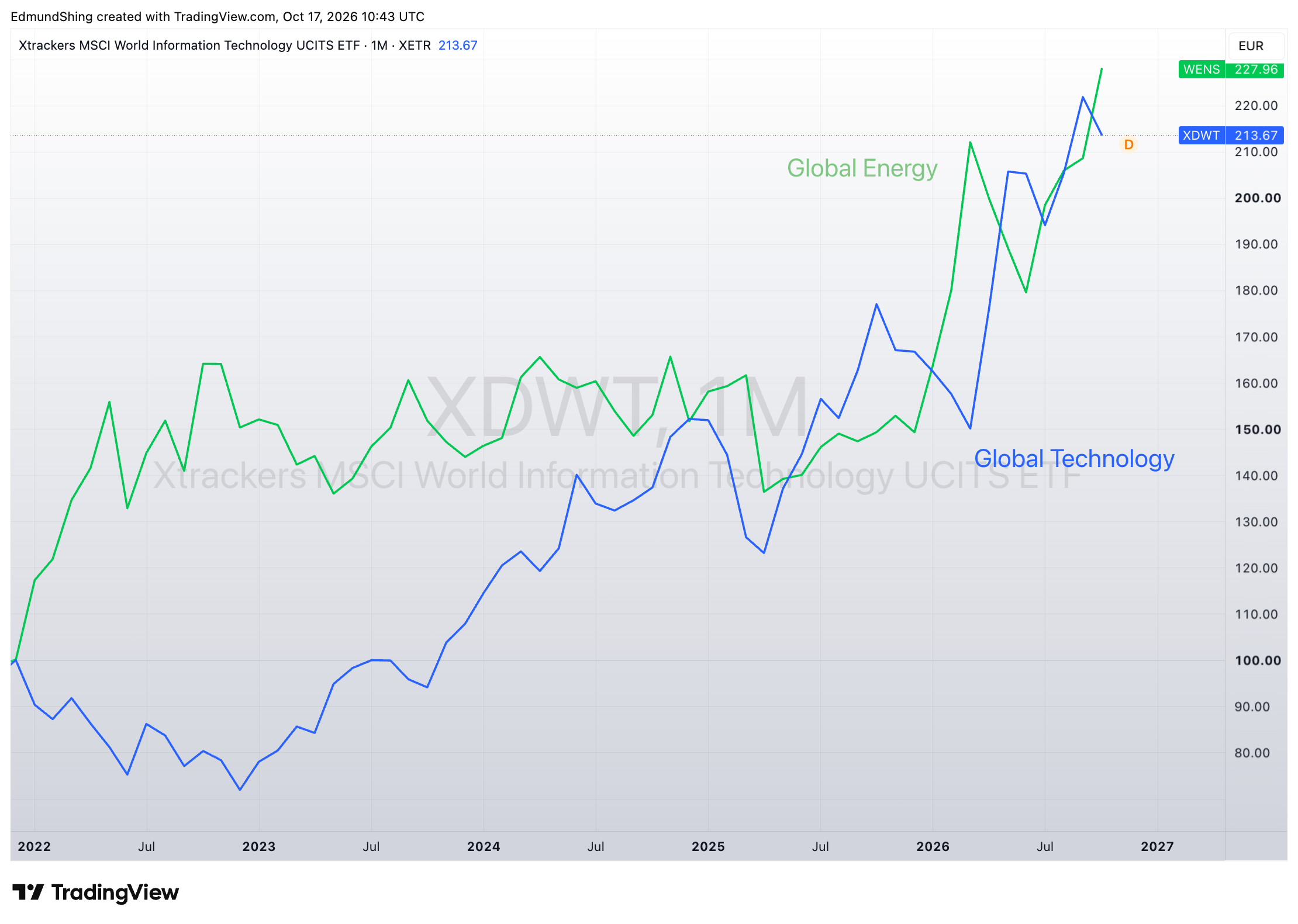Click the XETR exchange label
Viewport: 1298px width, 924px height.
coord(415,46)
